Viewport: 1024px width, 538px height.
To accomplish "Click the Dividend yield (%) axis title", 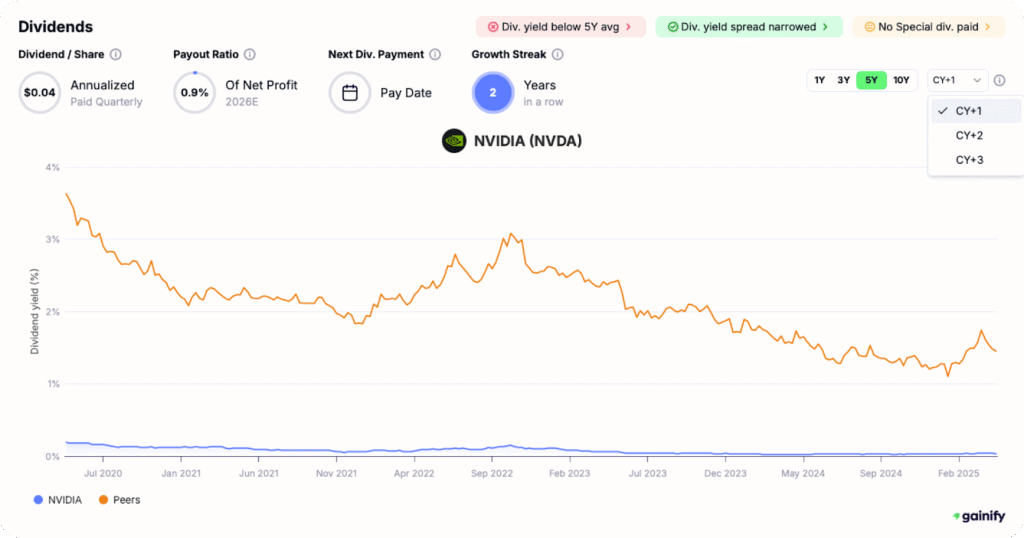I will (35, 311).
